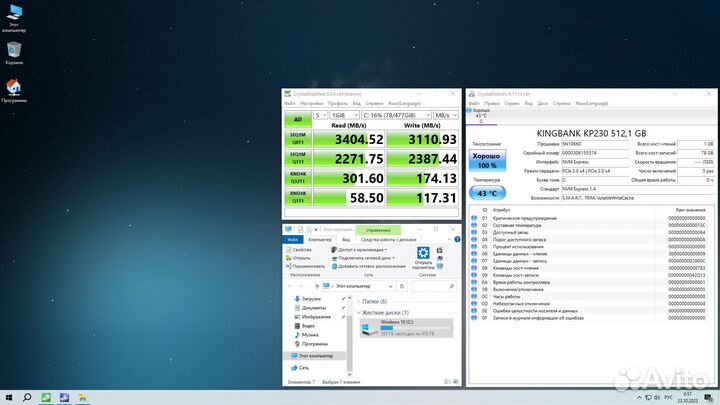Click Explorer search magnifier icon
This screenshot has height=405, width=720.
tap(451, 286)
